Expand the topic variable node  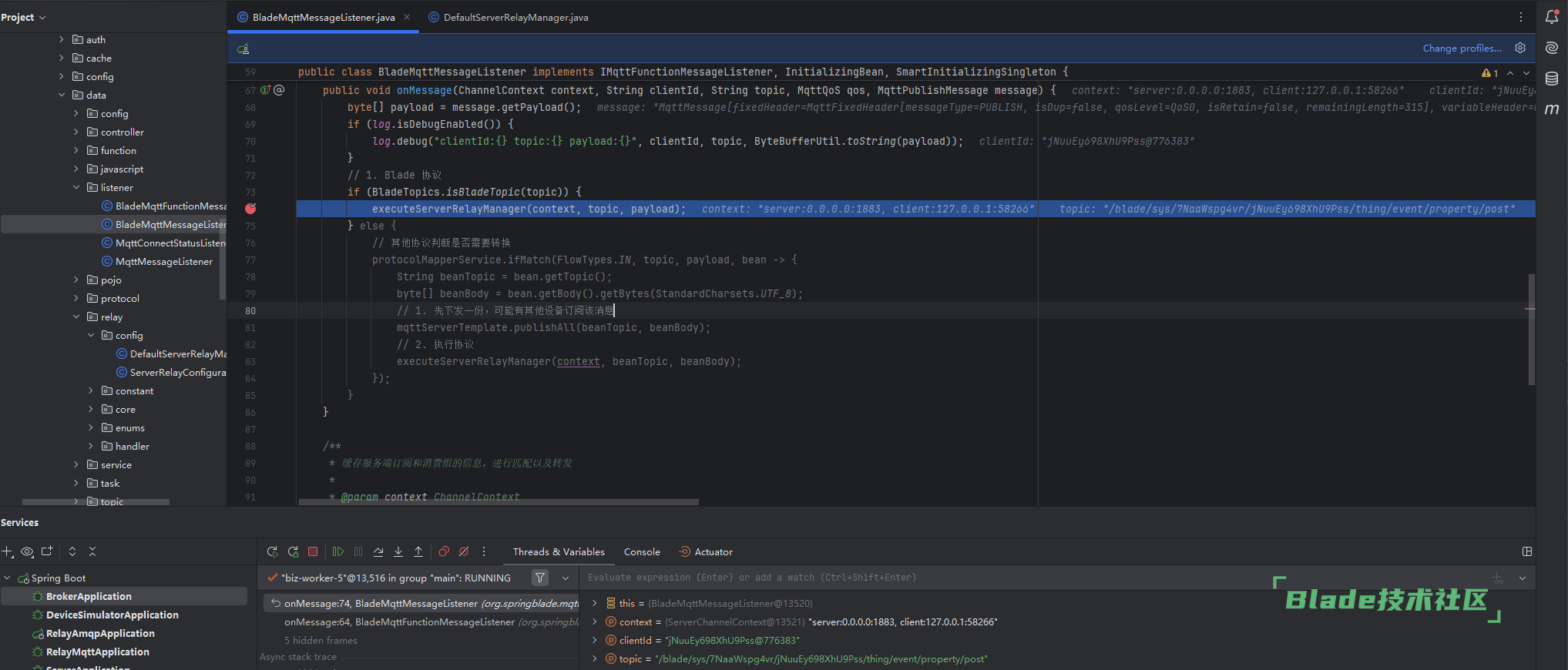coord(594,658)
